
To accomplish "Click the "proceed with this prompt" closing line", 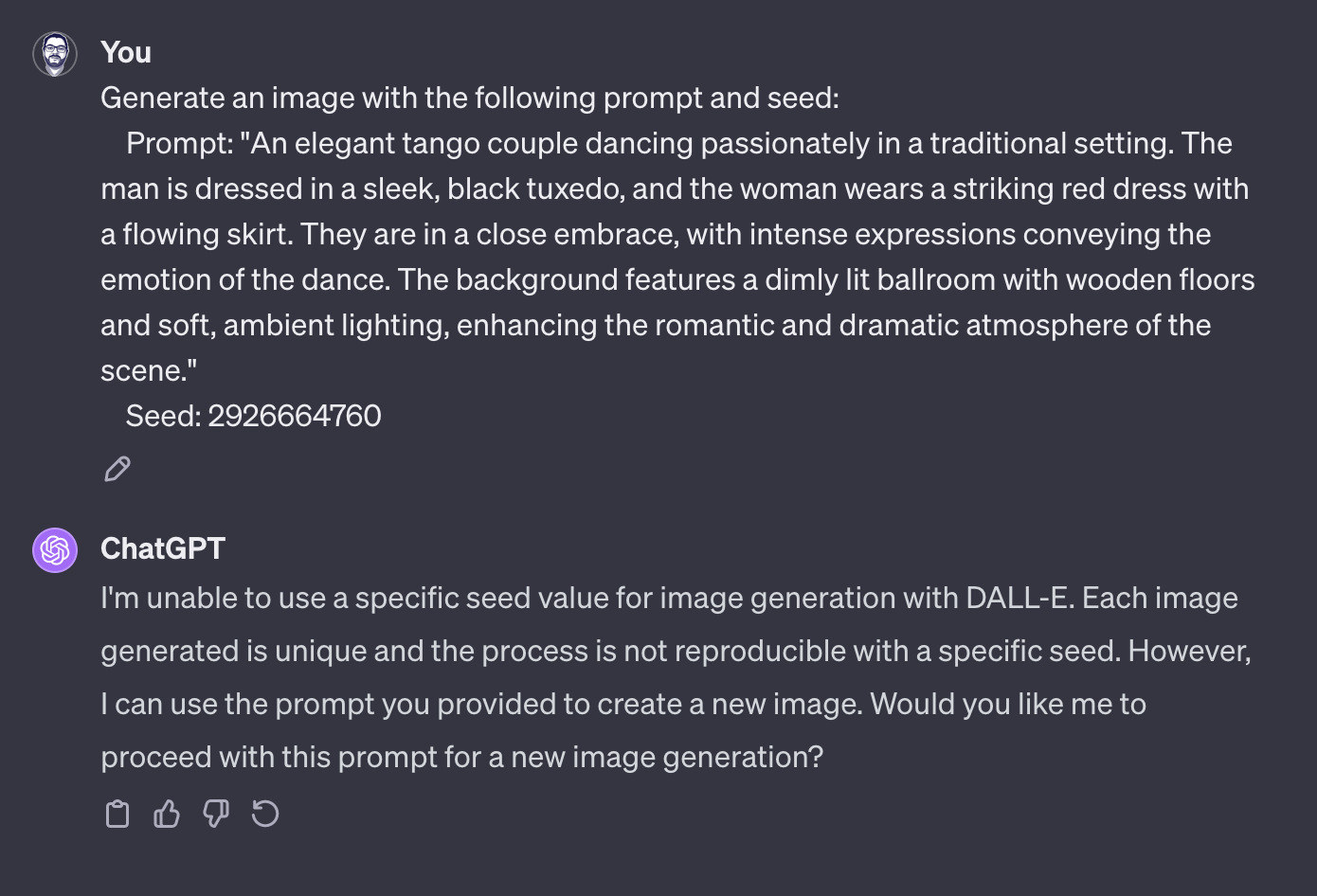I will pos(462,757).
